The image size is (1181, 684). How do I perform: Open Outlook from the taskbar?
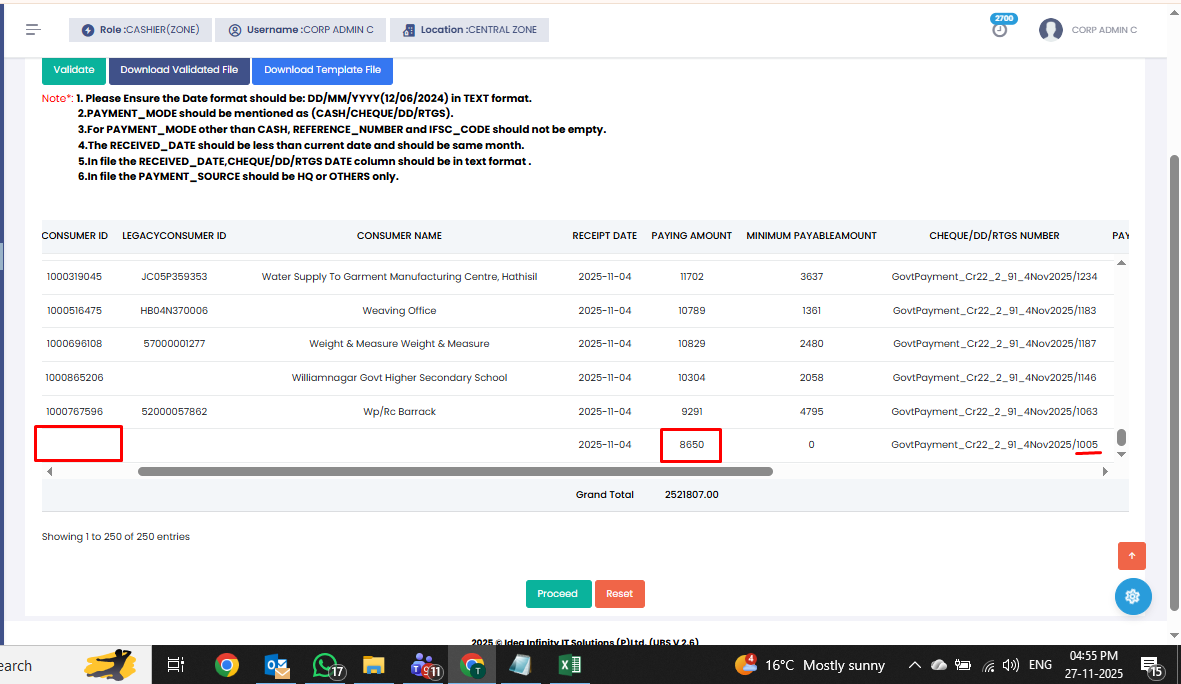point(277,665)
